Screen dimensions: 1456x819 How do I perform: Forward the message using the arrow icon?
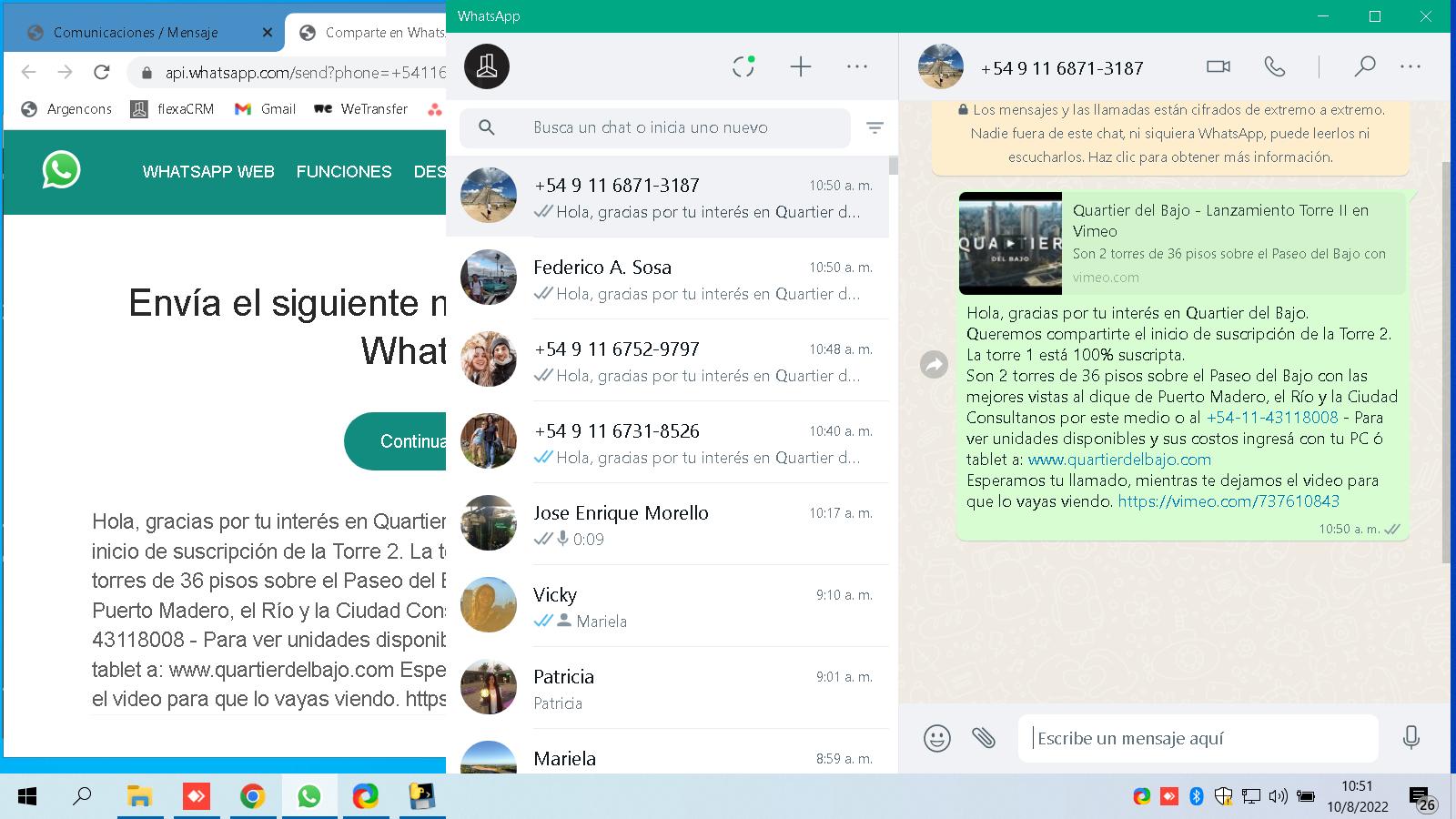935,365
